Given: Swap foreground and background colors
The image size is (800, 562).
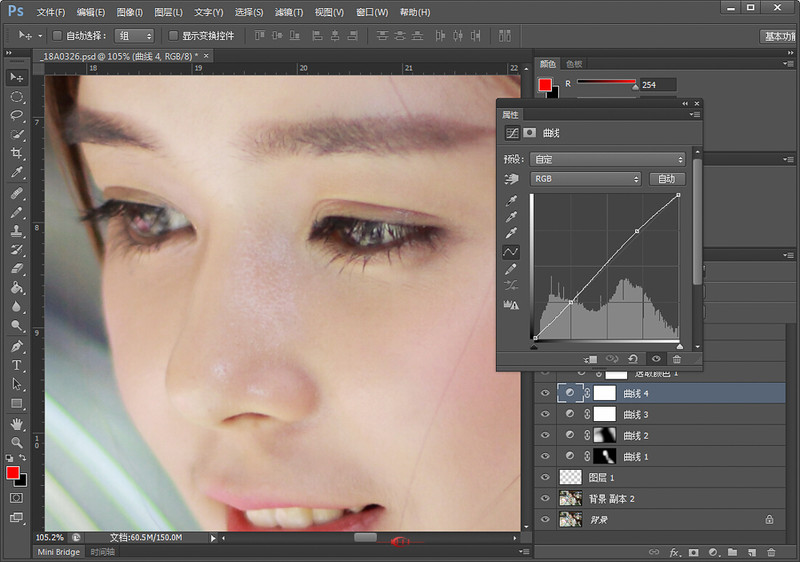Looking at the screenshot, I should click(22, 457).
